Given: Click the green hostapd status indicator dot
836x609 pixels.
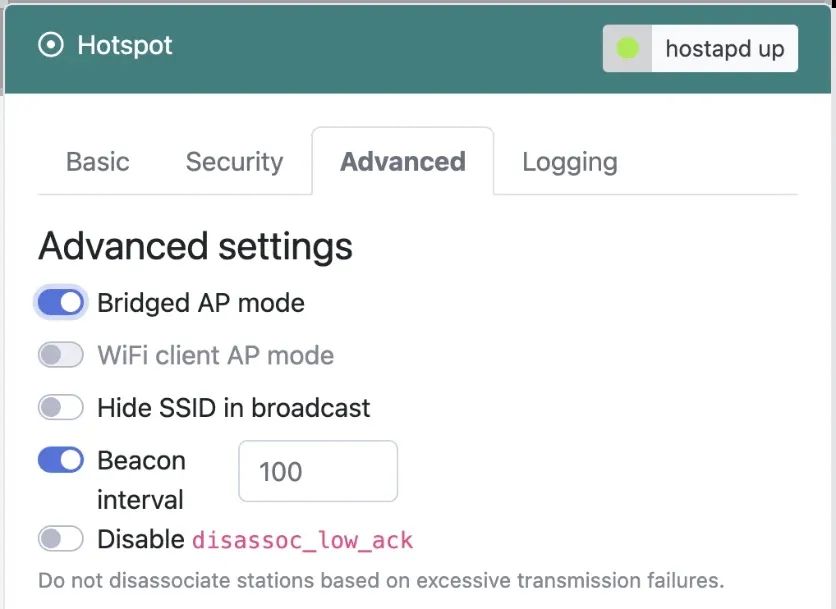Looking at the screenshot, I should coord(627,48).
